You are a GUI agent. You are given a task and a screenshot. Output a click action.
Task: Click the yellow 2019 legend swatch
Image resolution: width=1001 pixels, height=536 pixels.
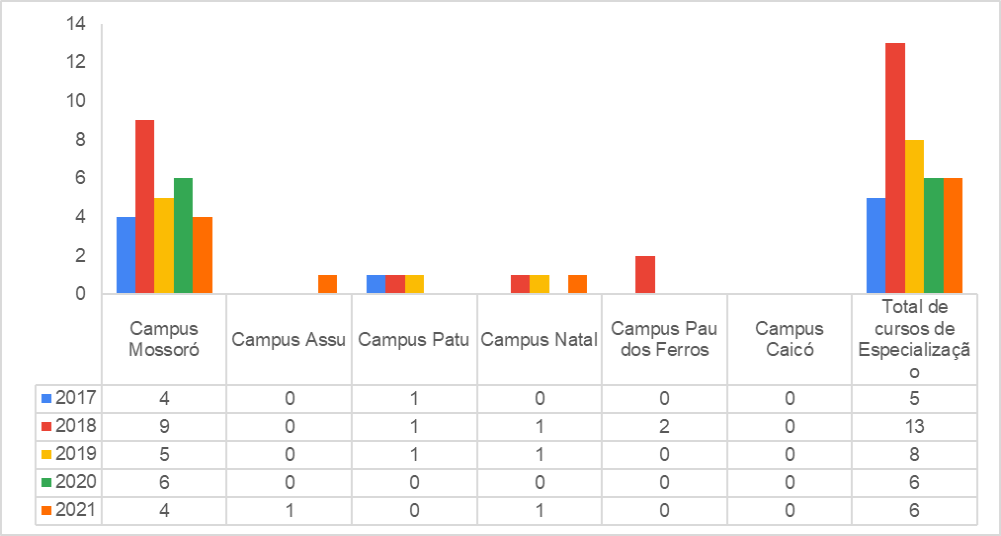pos(46,454)
